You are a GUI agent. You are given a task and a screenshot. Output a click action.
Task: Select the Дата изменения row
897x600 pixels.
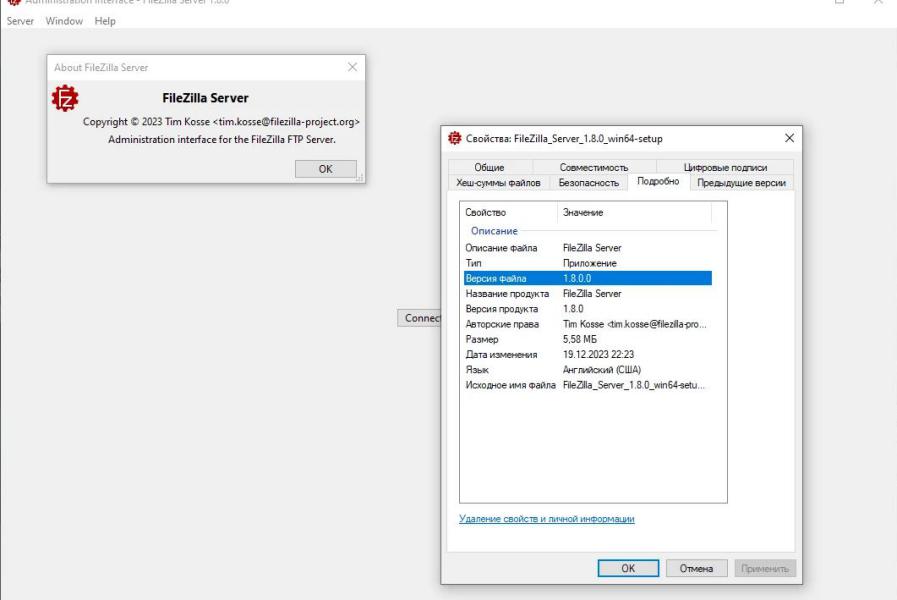tap(588, 355)
